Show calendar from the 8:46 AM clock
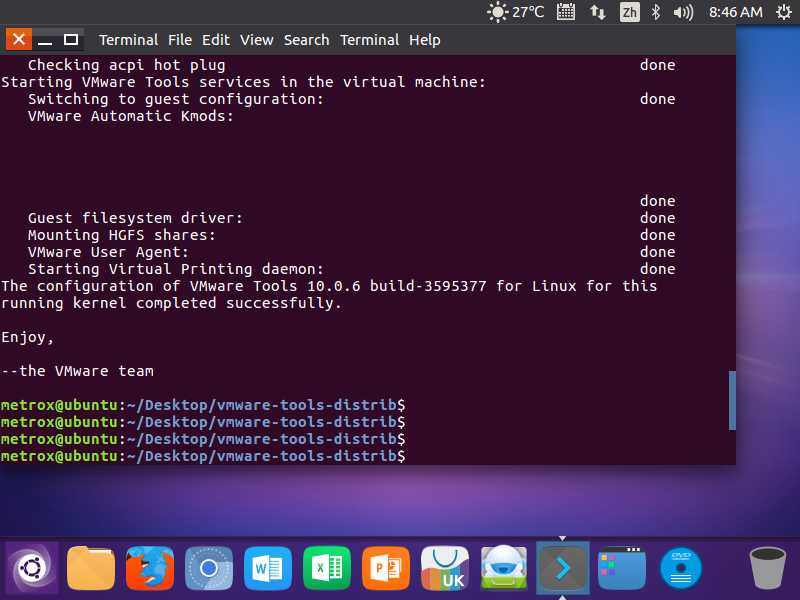Image resolution: width=800 pixels, height=600 pixels. tap(735, 12)
